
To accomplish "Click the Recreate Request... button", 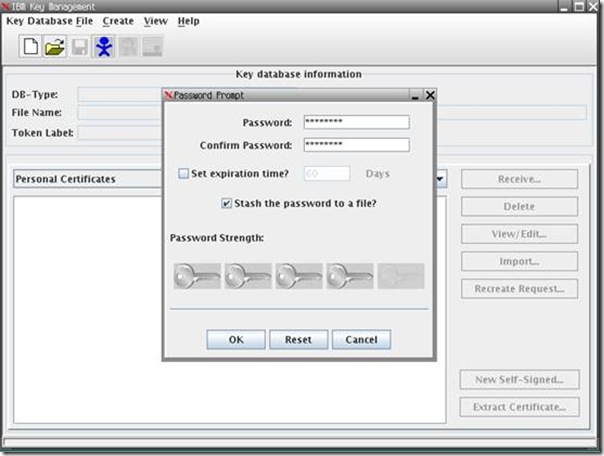I will (x=519, y=289).
